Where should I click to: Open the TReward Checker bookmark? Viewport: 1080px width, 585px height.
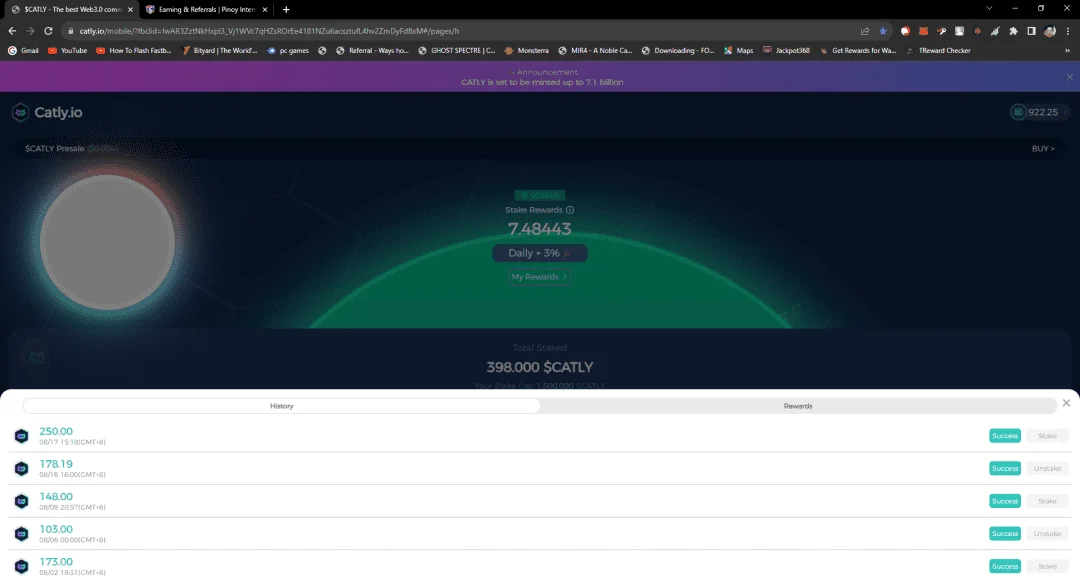click(938, 50)
